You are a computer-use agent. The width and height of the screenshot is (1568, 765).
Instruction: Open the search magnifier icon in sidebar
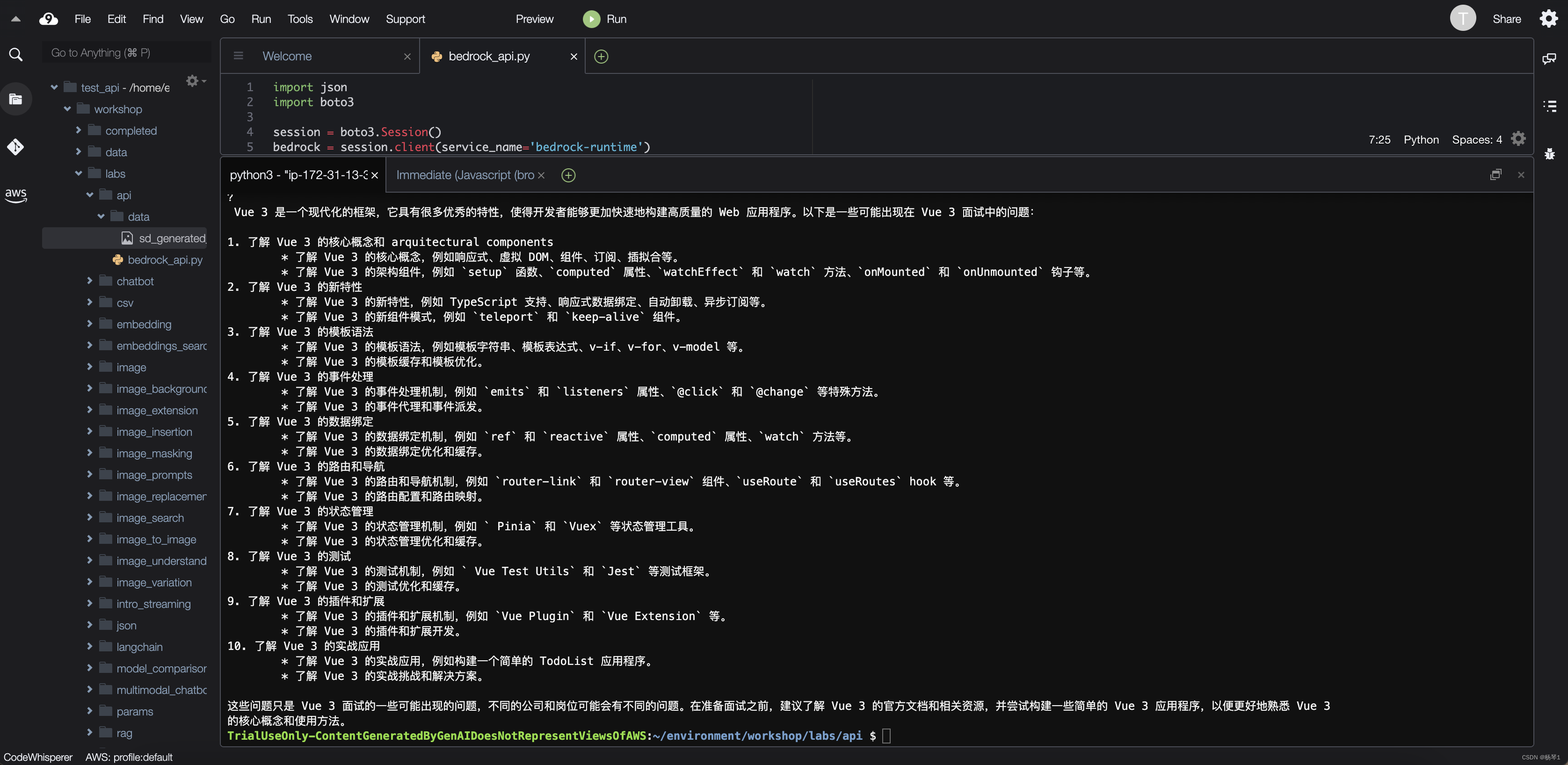[16, 55]
